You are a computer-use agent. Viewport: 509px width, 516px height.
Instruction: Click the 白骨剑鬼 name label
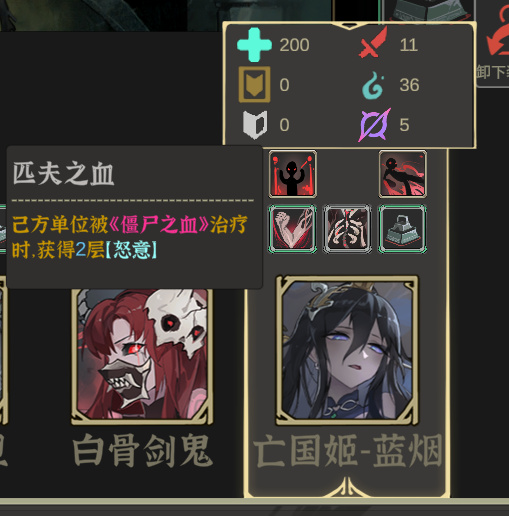pos(142,450)
